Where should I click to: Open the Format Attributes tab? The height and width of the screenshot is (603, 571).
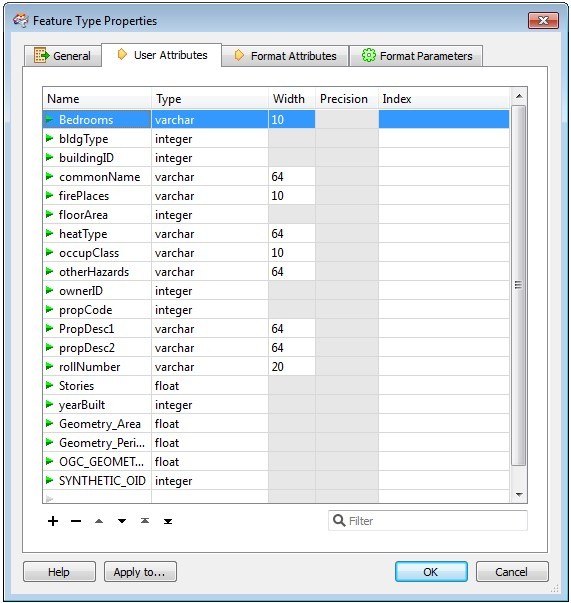pos(285,56)
